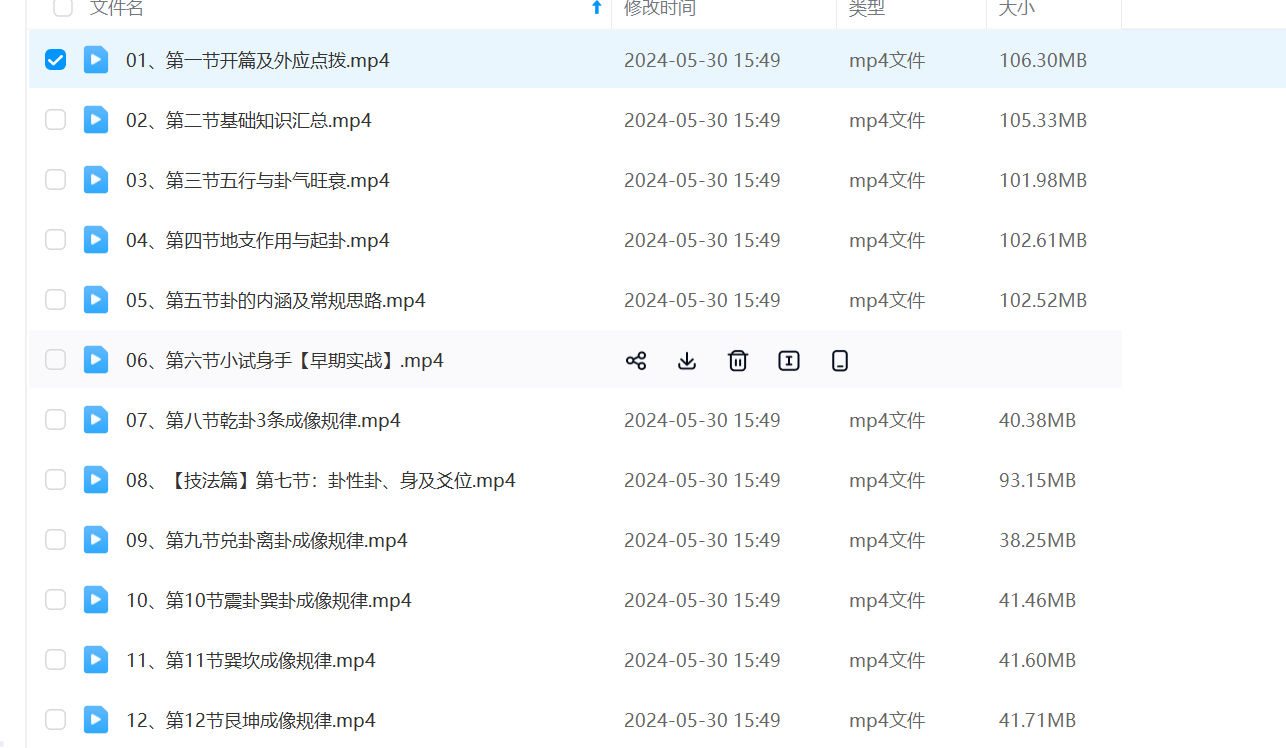Toggle the select-all checkbox in header
The image size is (1286, 748).
point(63,8)
